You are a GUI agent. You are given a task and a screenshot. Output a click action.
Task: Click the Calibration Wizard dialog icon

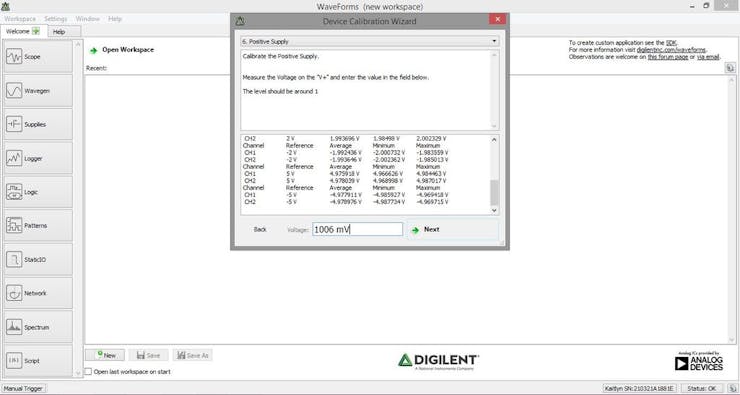[240, 21]
